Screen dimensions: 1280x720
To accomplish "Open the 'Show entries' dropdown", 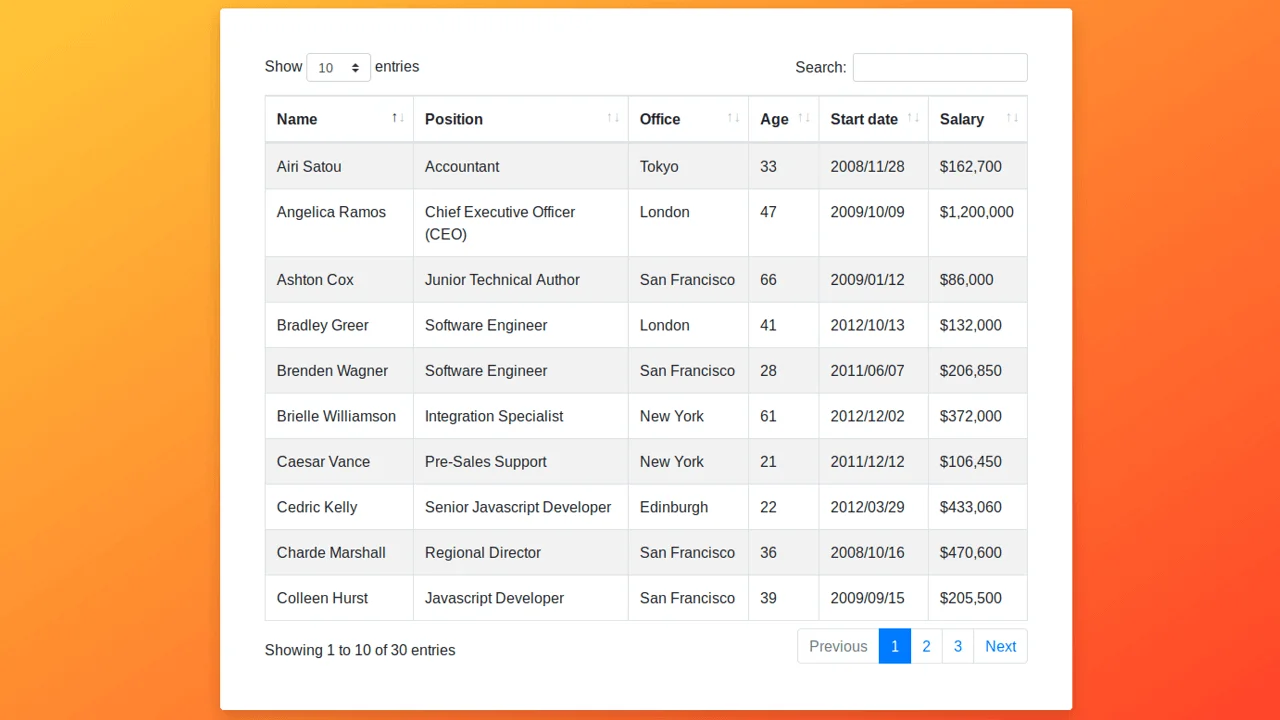I will click(x=338, y=67).
